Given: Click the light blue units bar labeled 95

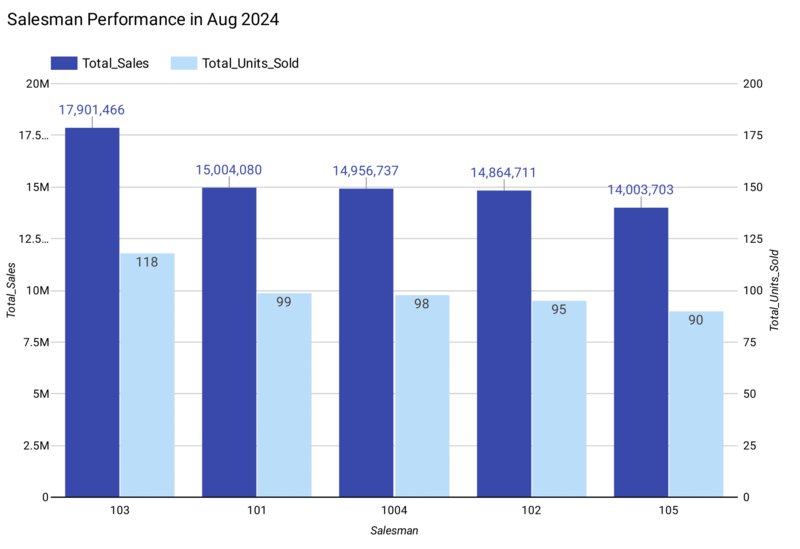Looking at the screenshot, I should pos(559,399).
